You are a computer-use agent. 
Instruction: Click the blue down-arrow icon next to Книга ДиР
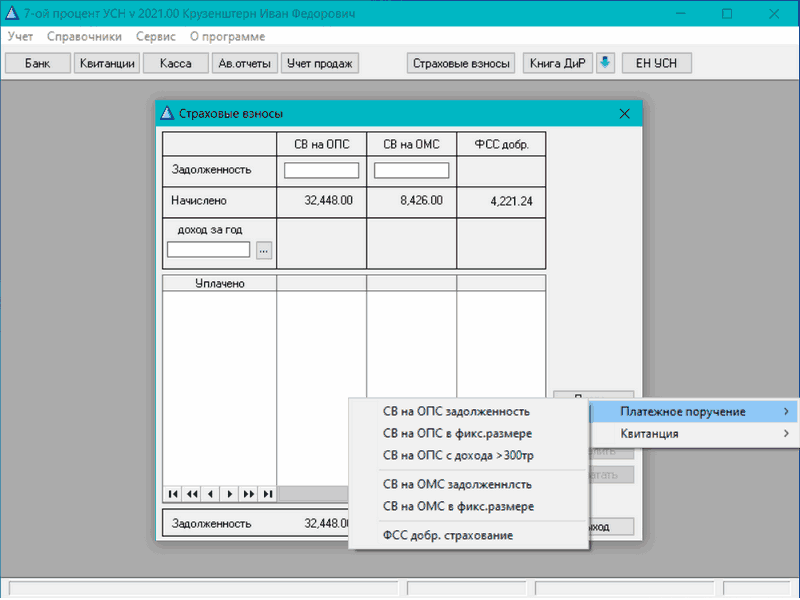click(604, 63)
